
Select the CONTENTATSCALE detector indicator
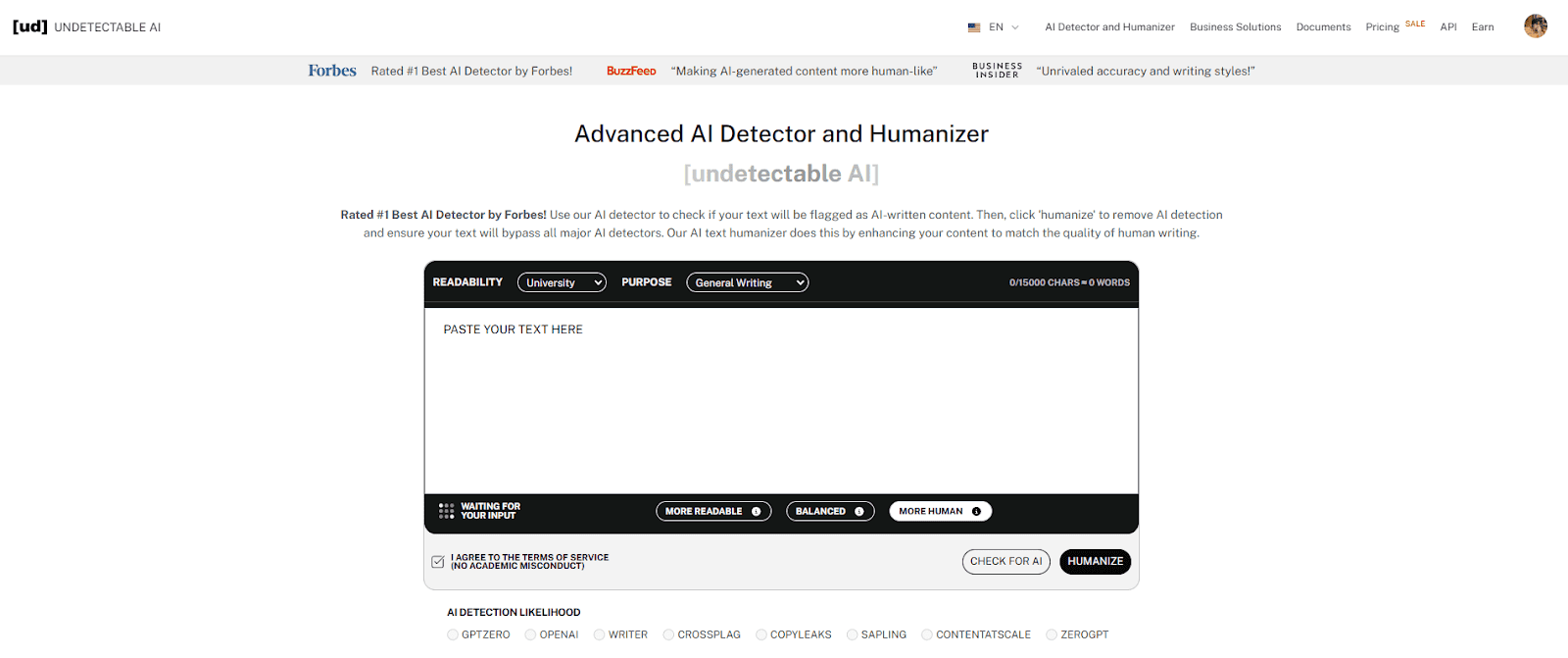(x=927, y=634)
